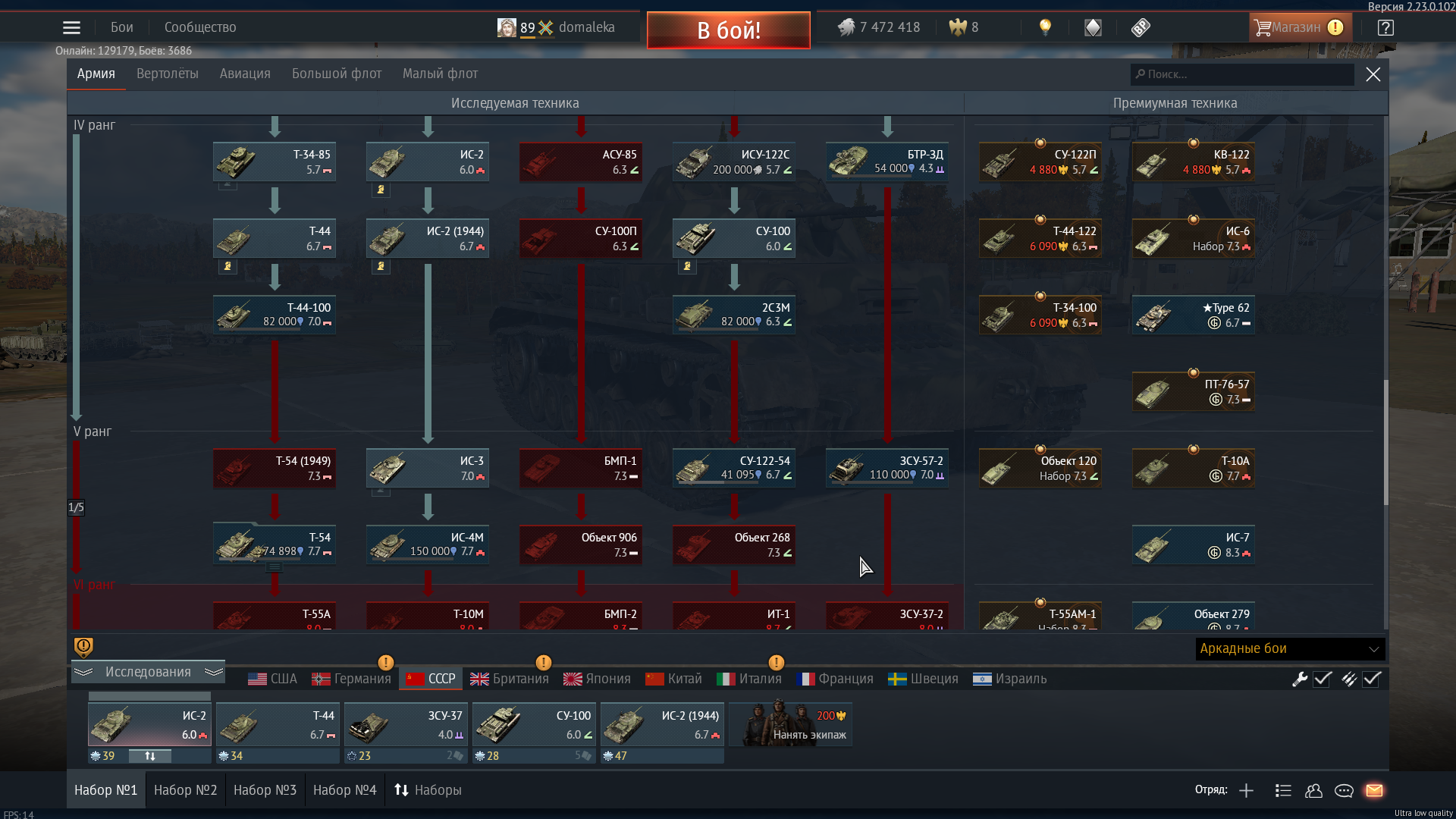Open the tickets icon in top bar

tap(1141, 27)
